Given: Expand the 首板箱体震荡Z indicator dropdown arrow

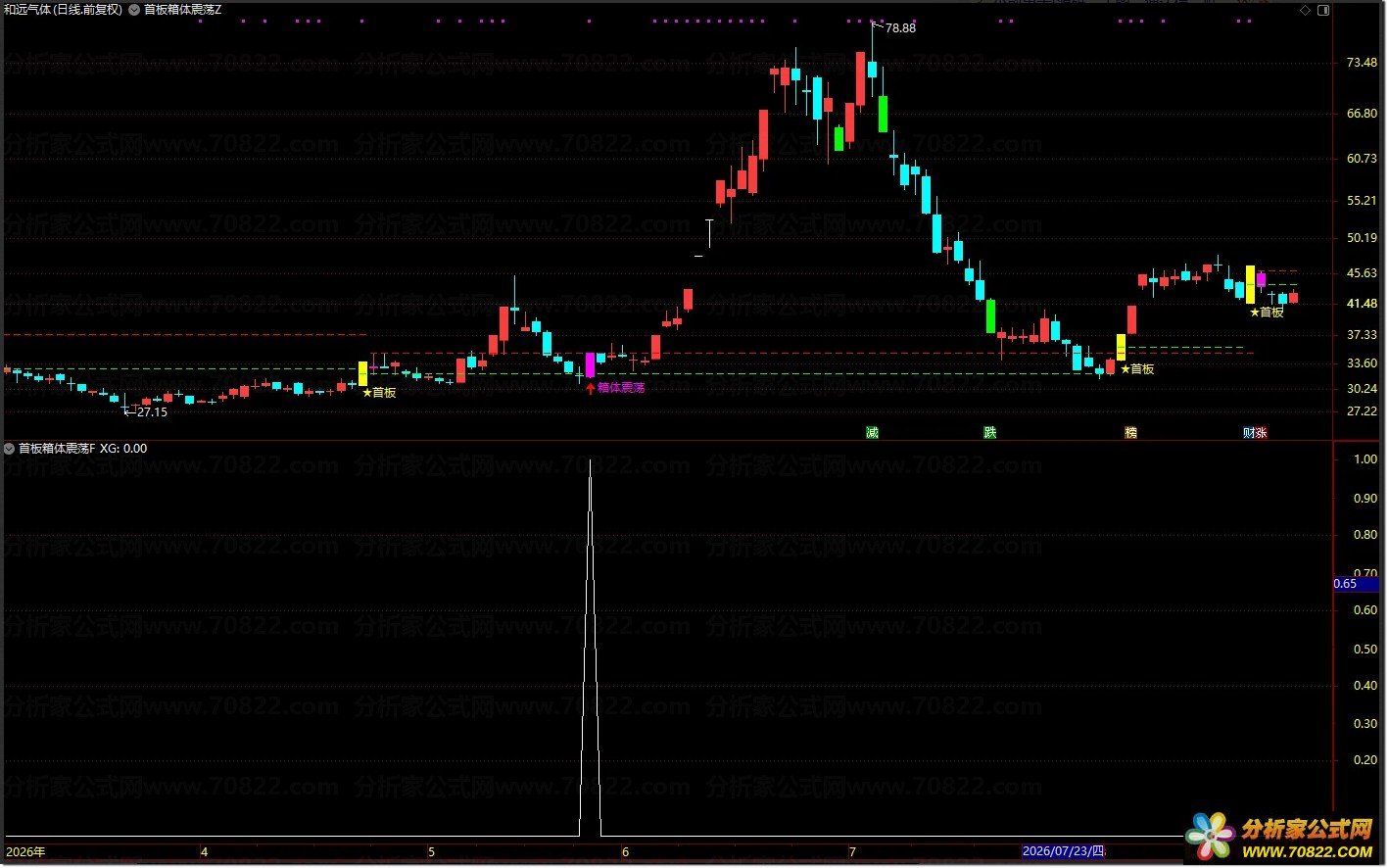Looking at the screenshot, I should (x=134, y=10).
